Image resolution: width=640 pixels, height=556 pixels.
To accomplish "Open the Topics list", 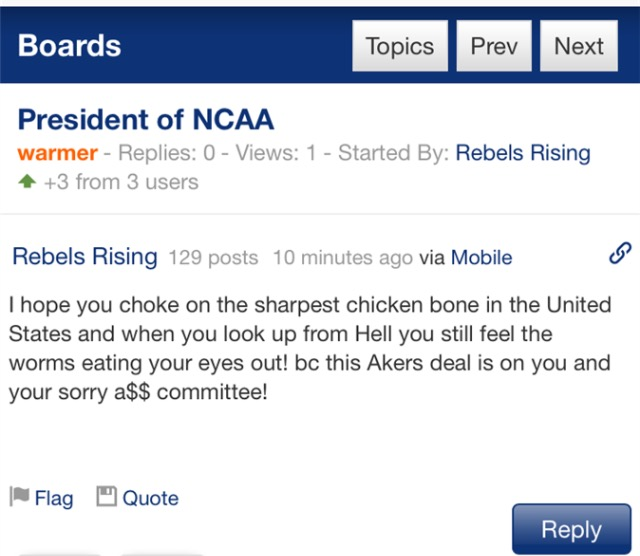I will 399,46.
